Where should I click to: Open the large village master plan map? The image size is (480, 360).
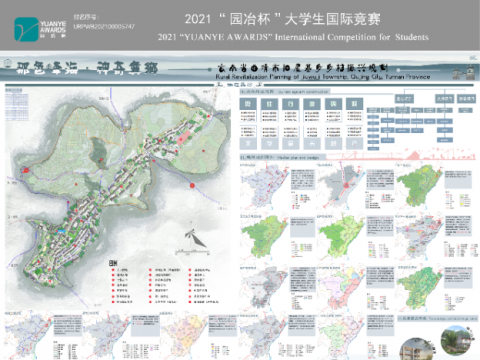pos(118,198)
